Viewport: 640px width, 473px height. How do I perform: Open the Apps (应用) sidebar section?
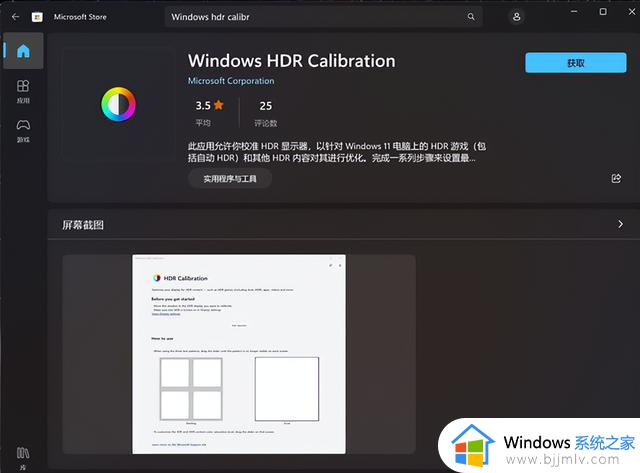click(x=23, y=91)
